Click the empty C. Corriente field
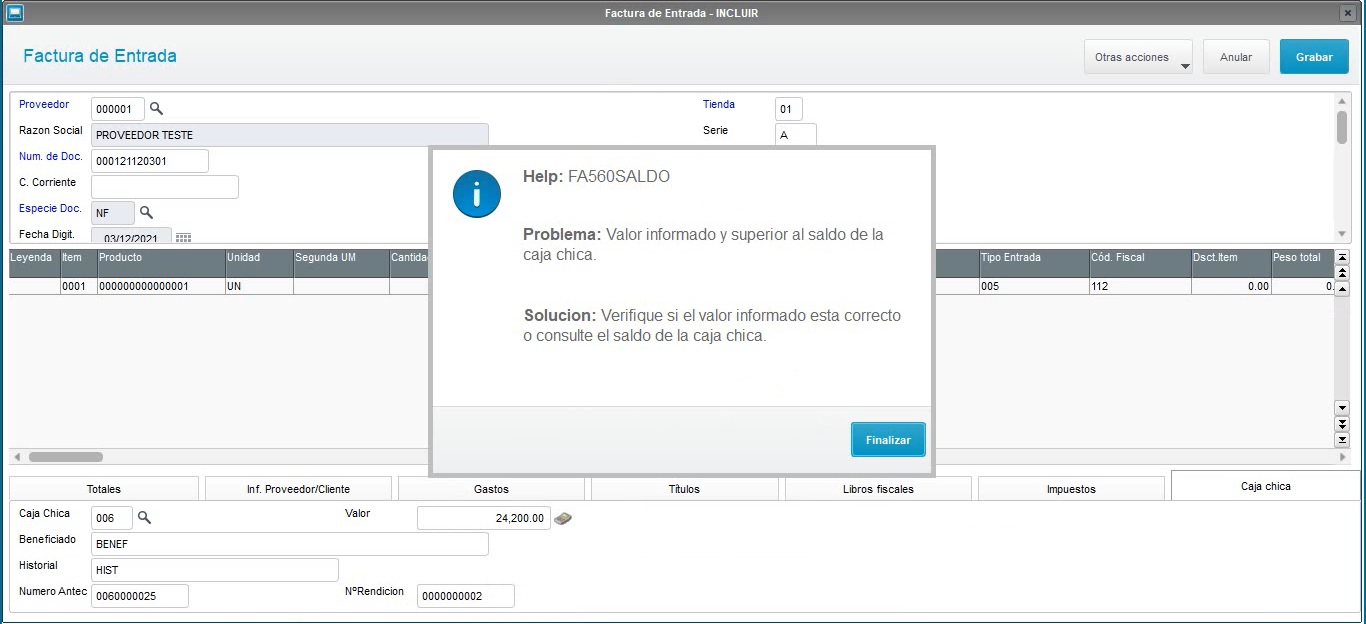The image size is (1366, 624). (x=165, y=187)
